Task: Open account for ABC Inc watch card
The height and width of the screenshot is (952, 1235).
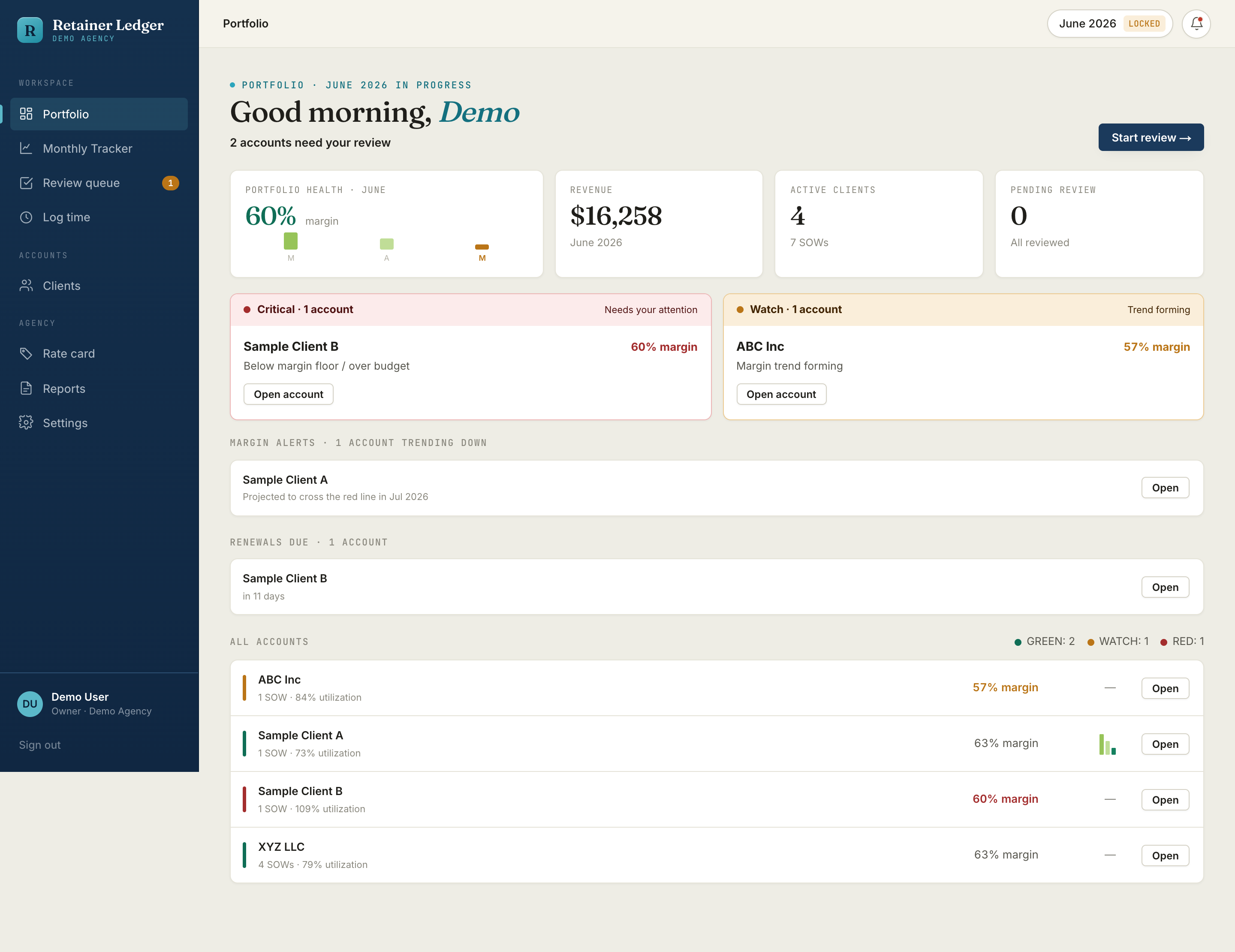Action: (x=781, y=394)
